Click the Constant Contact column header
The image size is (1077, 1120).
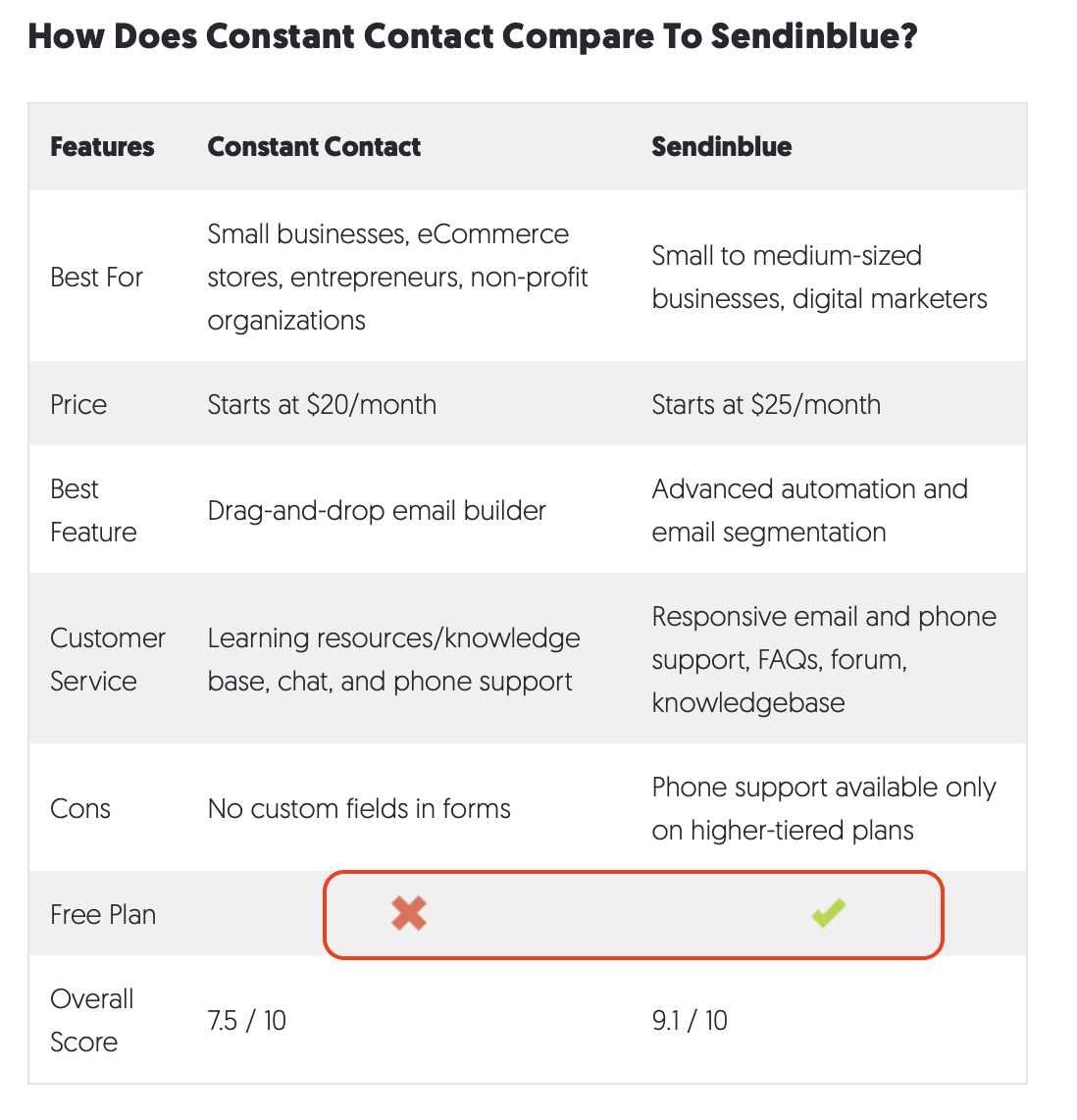click(x=314, y=146)
